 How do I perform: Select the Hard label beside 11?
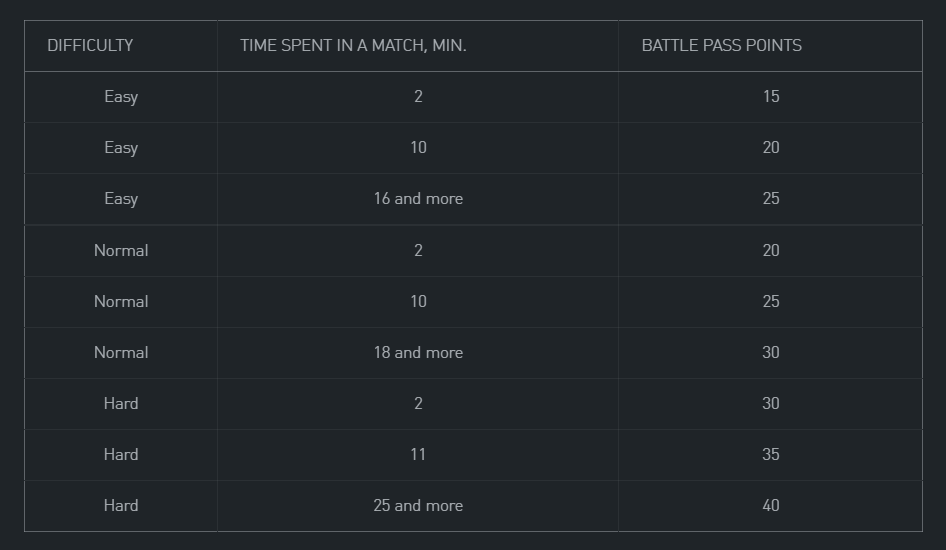pos(121,455)
